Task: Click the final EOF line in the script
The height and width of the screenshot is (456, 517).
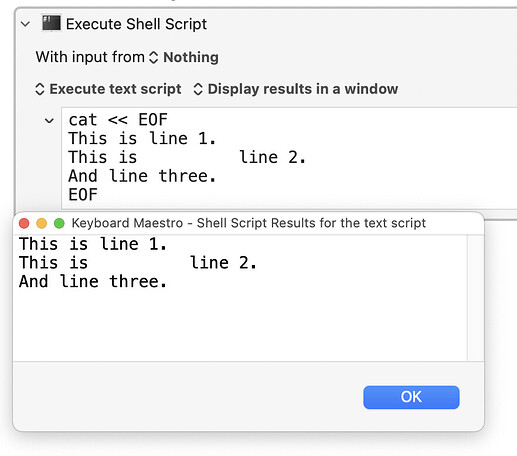Action: tap(83, 195)
